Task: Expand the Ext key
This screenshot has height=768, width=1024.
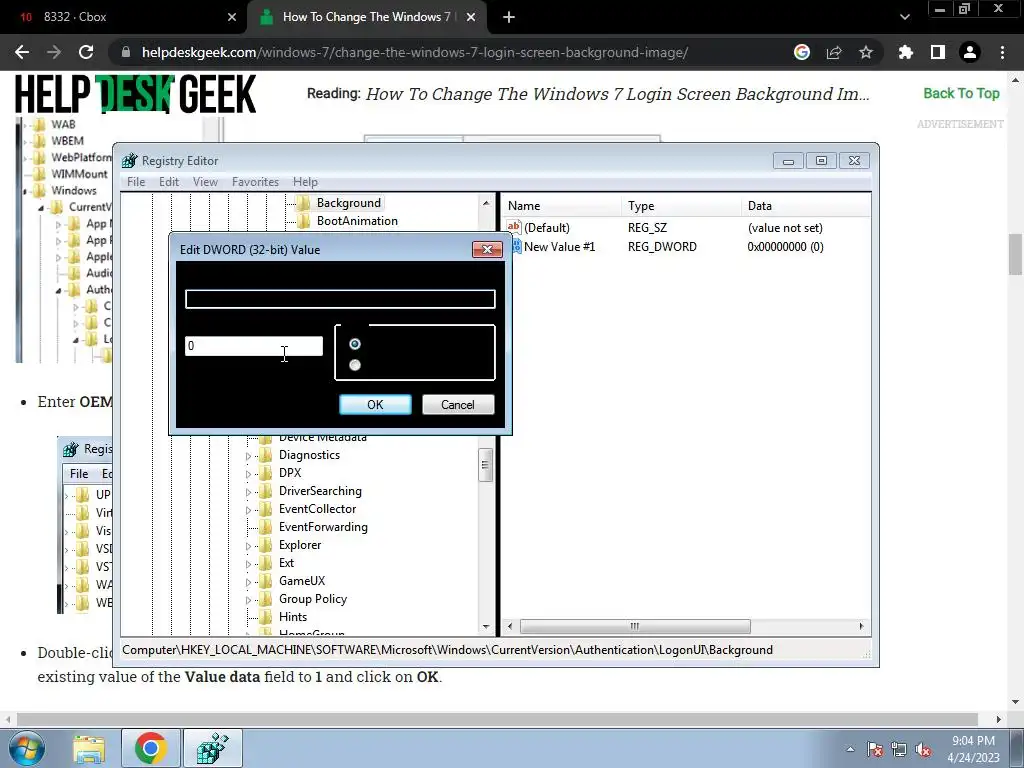Action: (248, 564)
